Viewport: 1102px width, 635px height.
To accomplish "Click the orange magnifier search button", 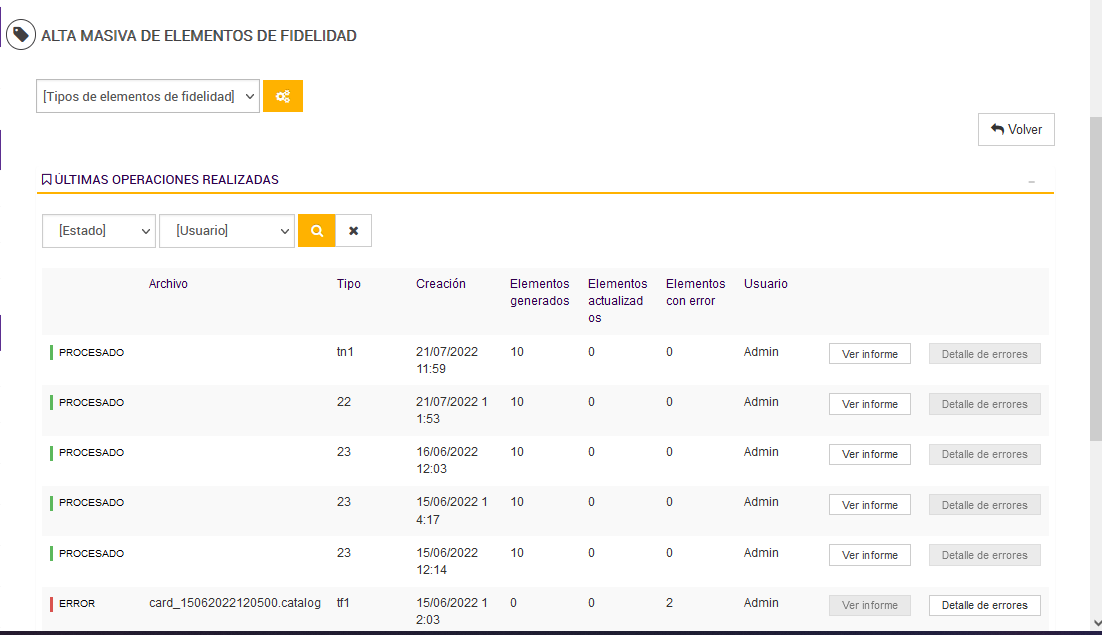I will pos(317,230).
